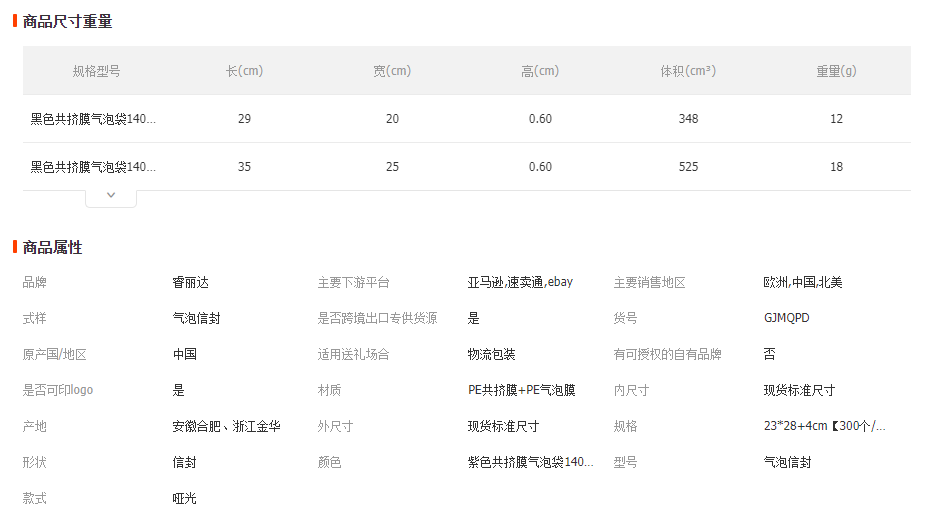Click the 长(cm) column header
This screenshot has width=932, height=519.
(244, 71)
